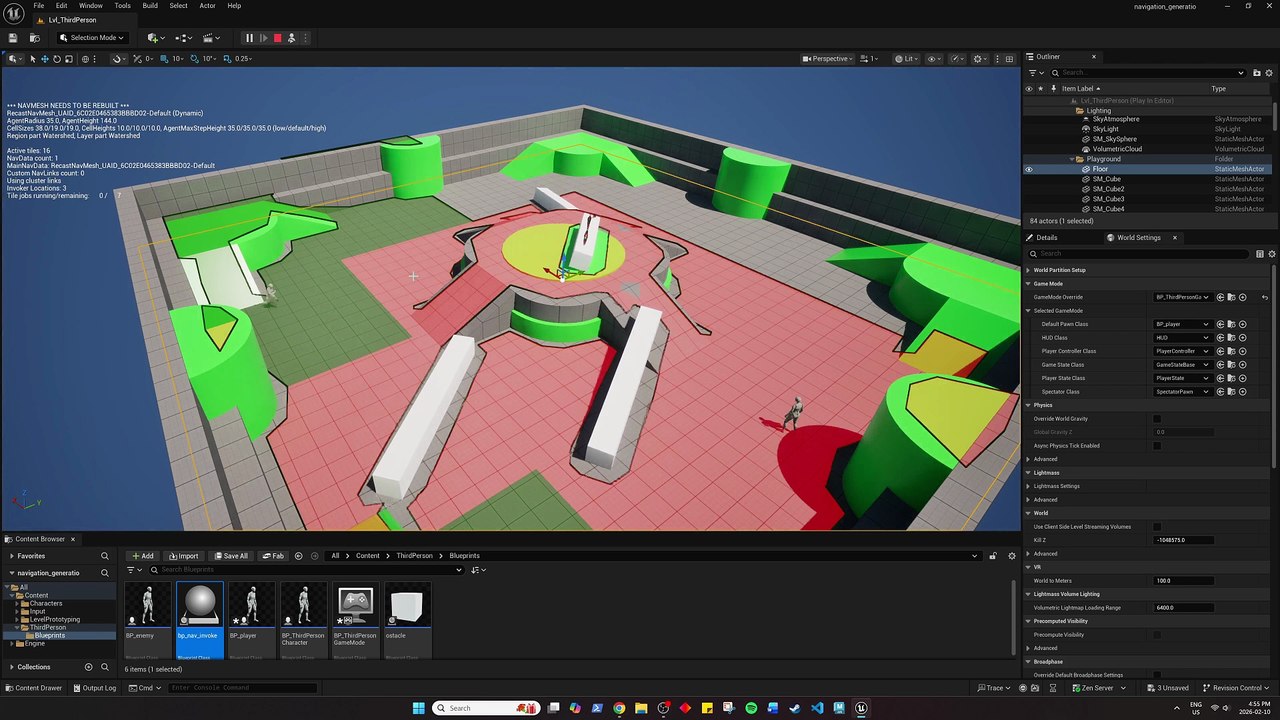Open the Outliner filter dropdown
Viewport: 1280px width, 720px height.
1036,73
